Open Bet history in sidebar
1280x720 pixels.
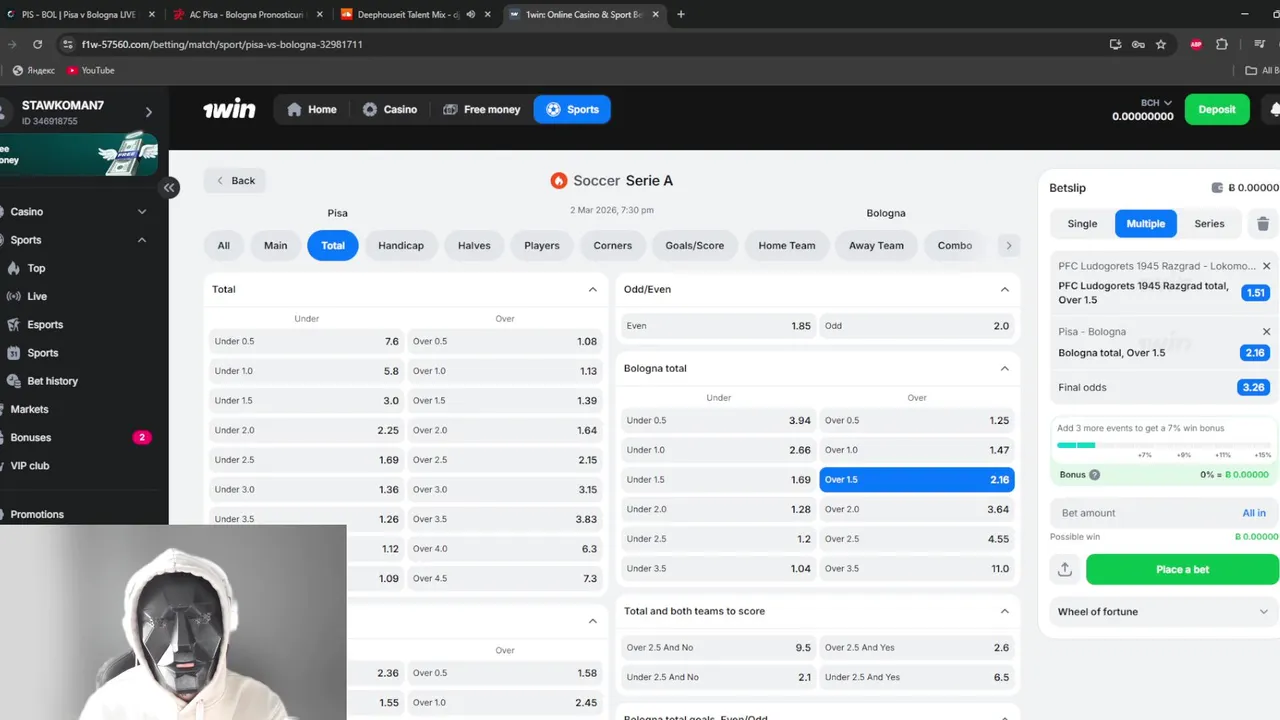pyautogui.click(x=52, y=381)
